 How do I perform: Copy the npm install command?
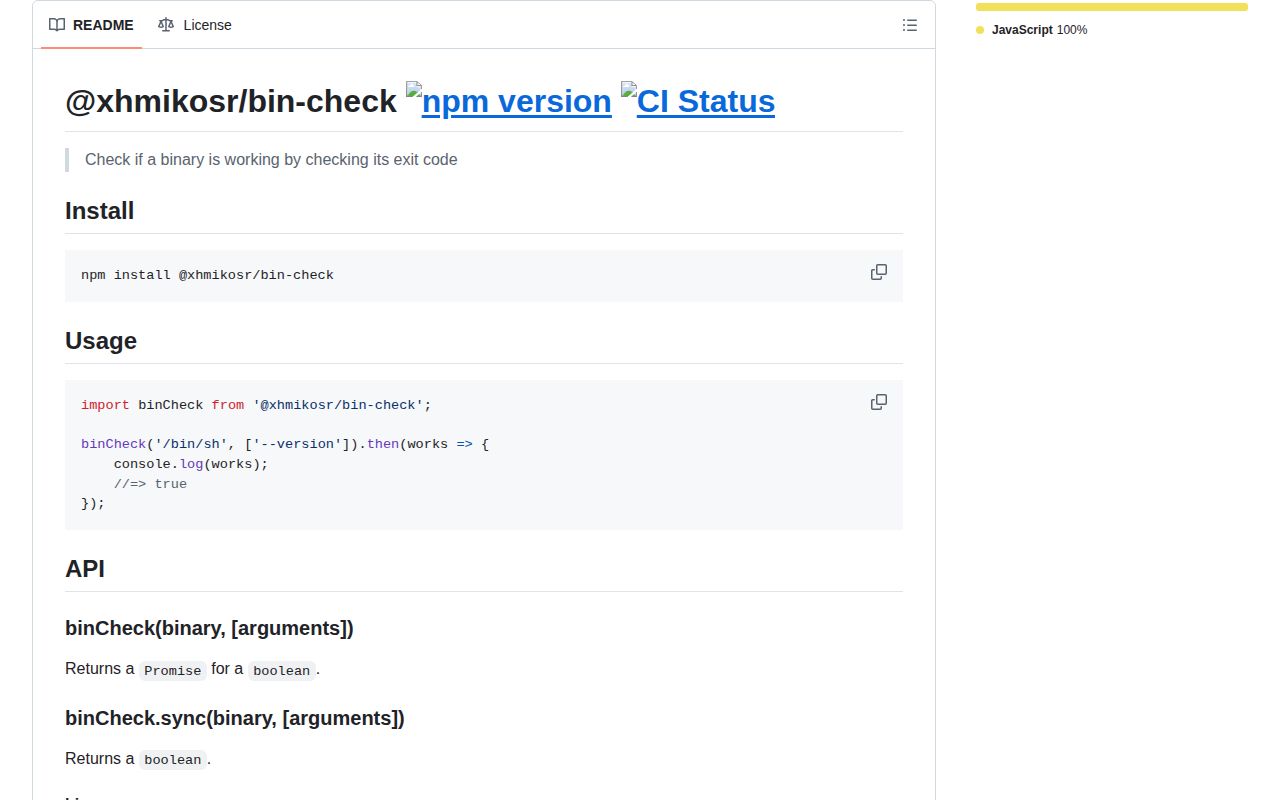click(x=879, y=272)
